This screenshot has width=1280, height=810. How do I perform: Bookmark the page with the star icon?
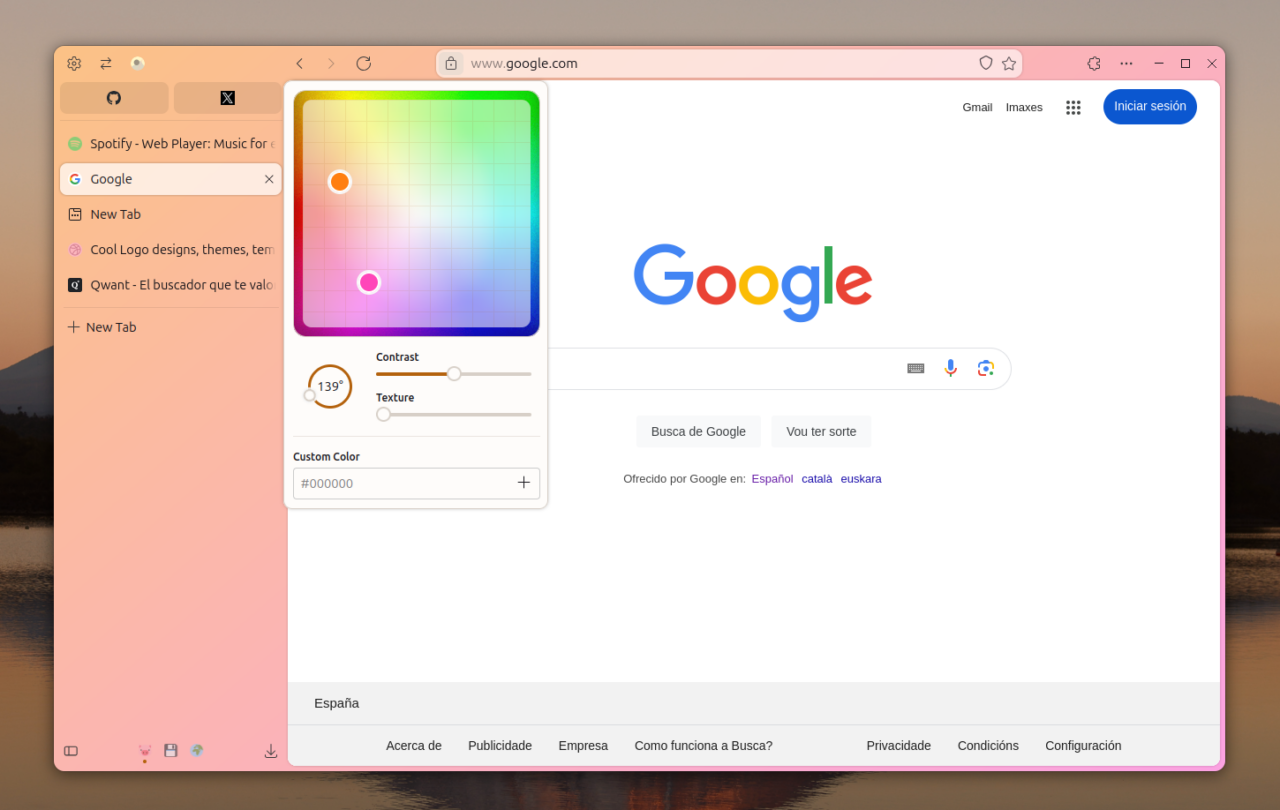(1009, 63)
